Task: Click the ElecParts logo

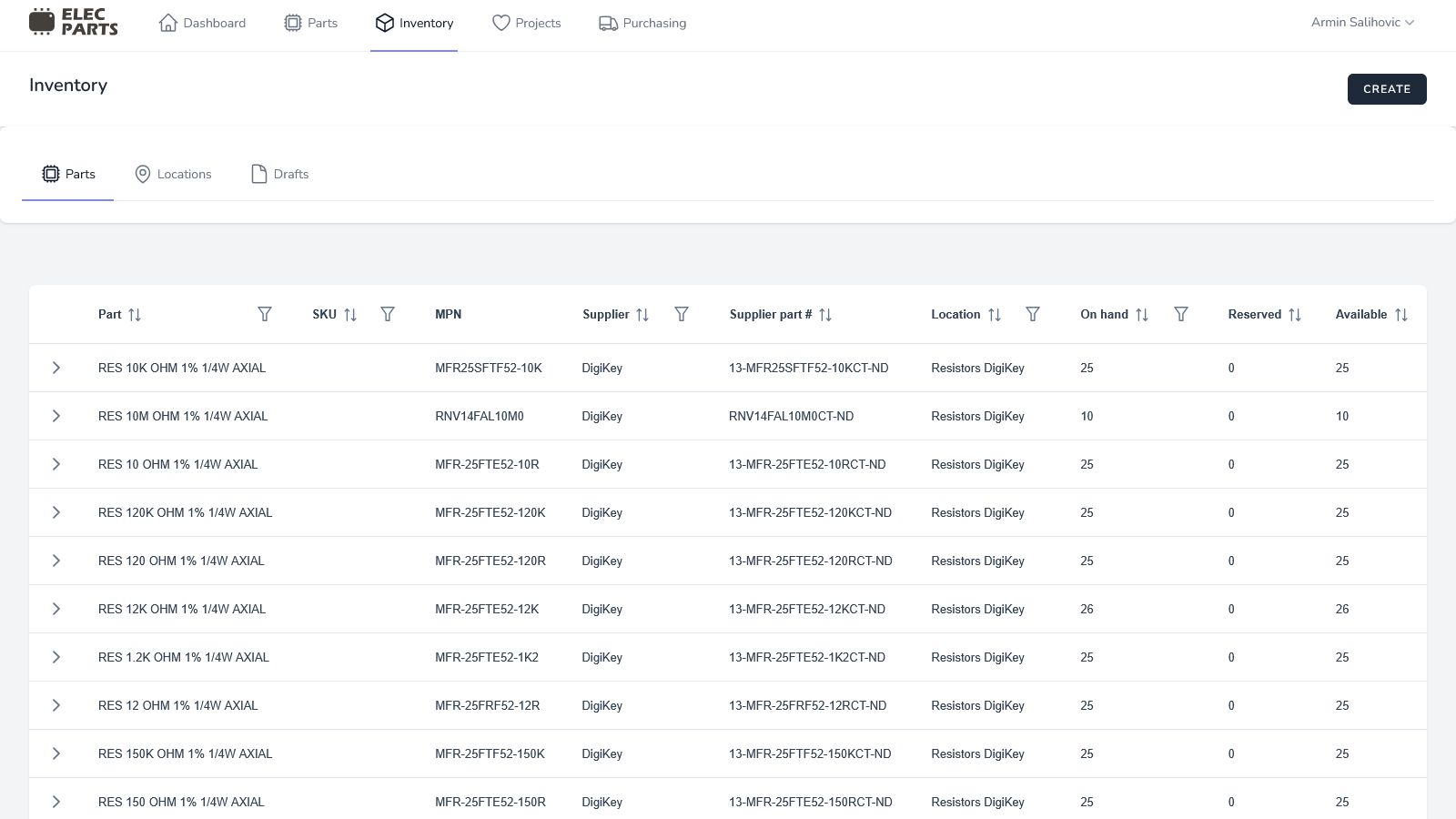Action: tap(74, 22)
